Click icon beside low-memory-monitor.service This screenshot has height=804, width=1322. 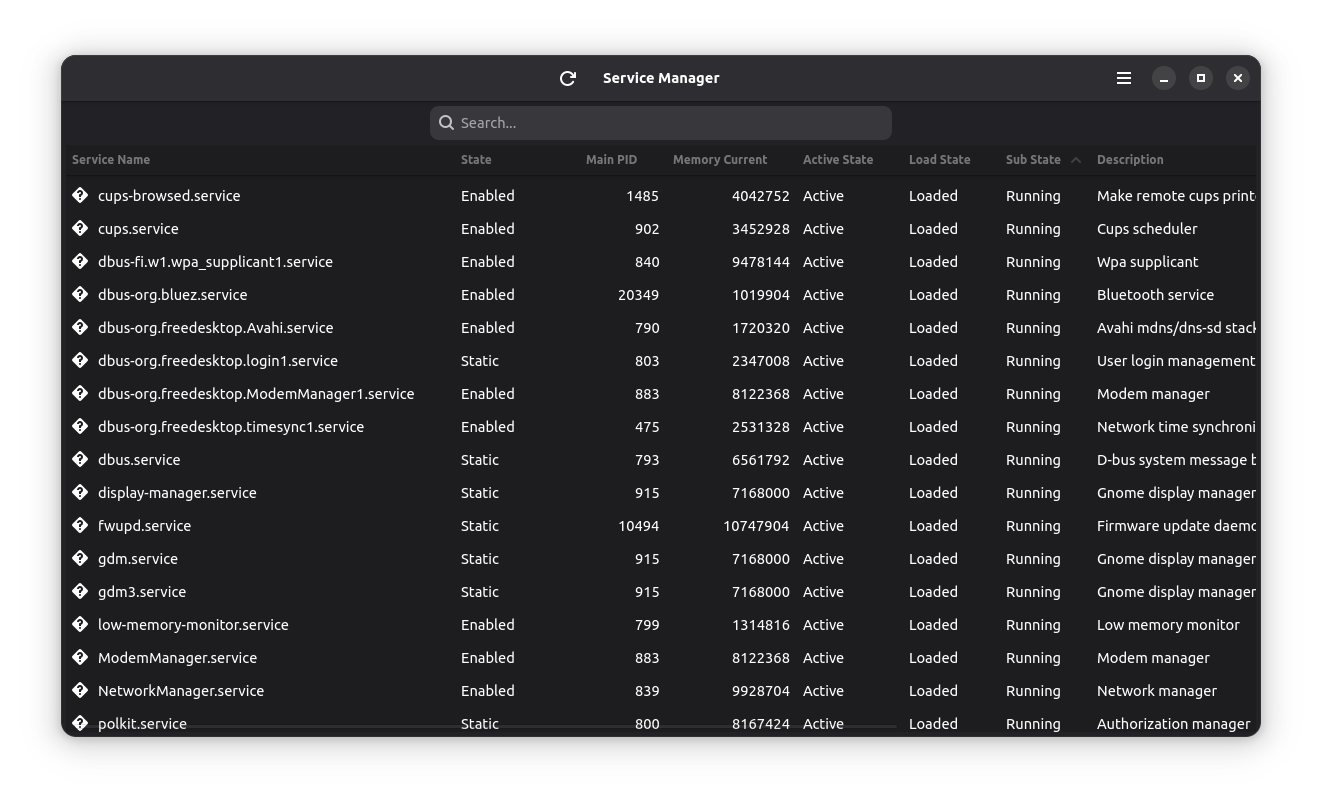click(81, 625)
